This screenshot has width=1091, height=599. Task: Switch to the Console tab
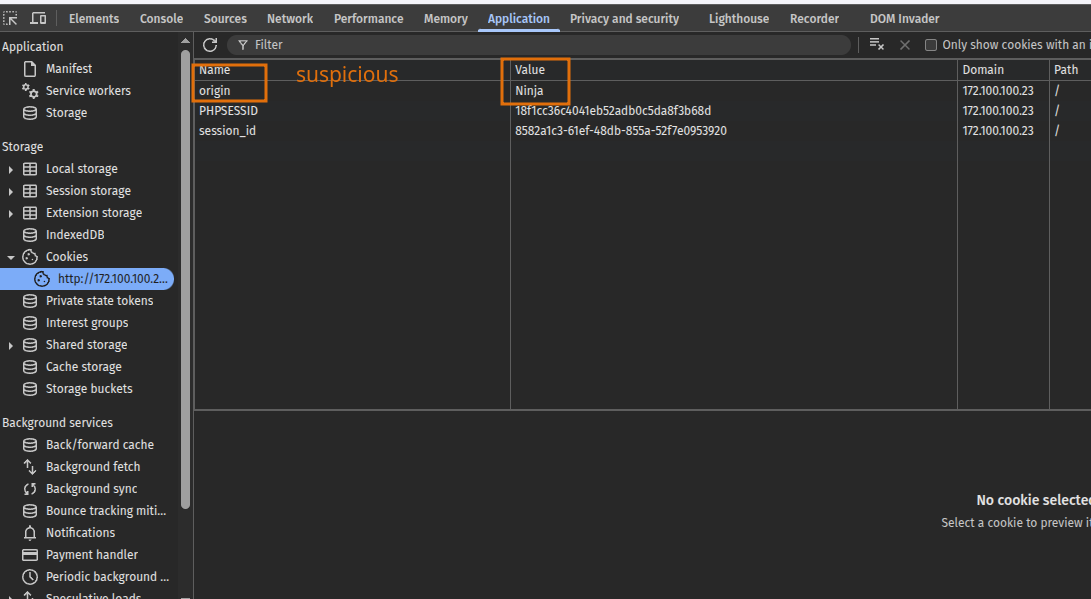161,18
